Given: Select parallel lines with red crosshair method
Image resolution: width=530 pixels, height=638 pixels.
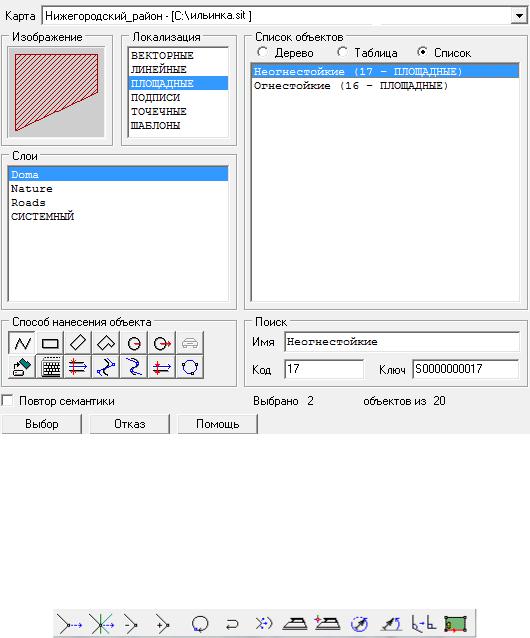Looking at the screenshot, I should (x=78, y=367).
